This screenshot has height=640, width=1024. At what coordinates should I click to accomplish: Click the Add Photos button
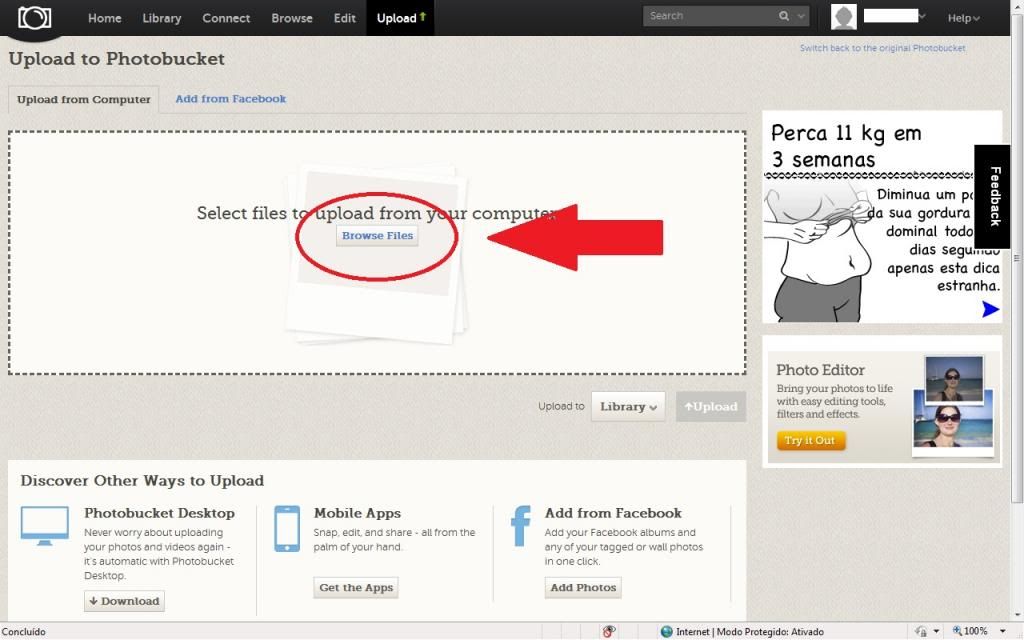583,588
